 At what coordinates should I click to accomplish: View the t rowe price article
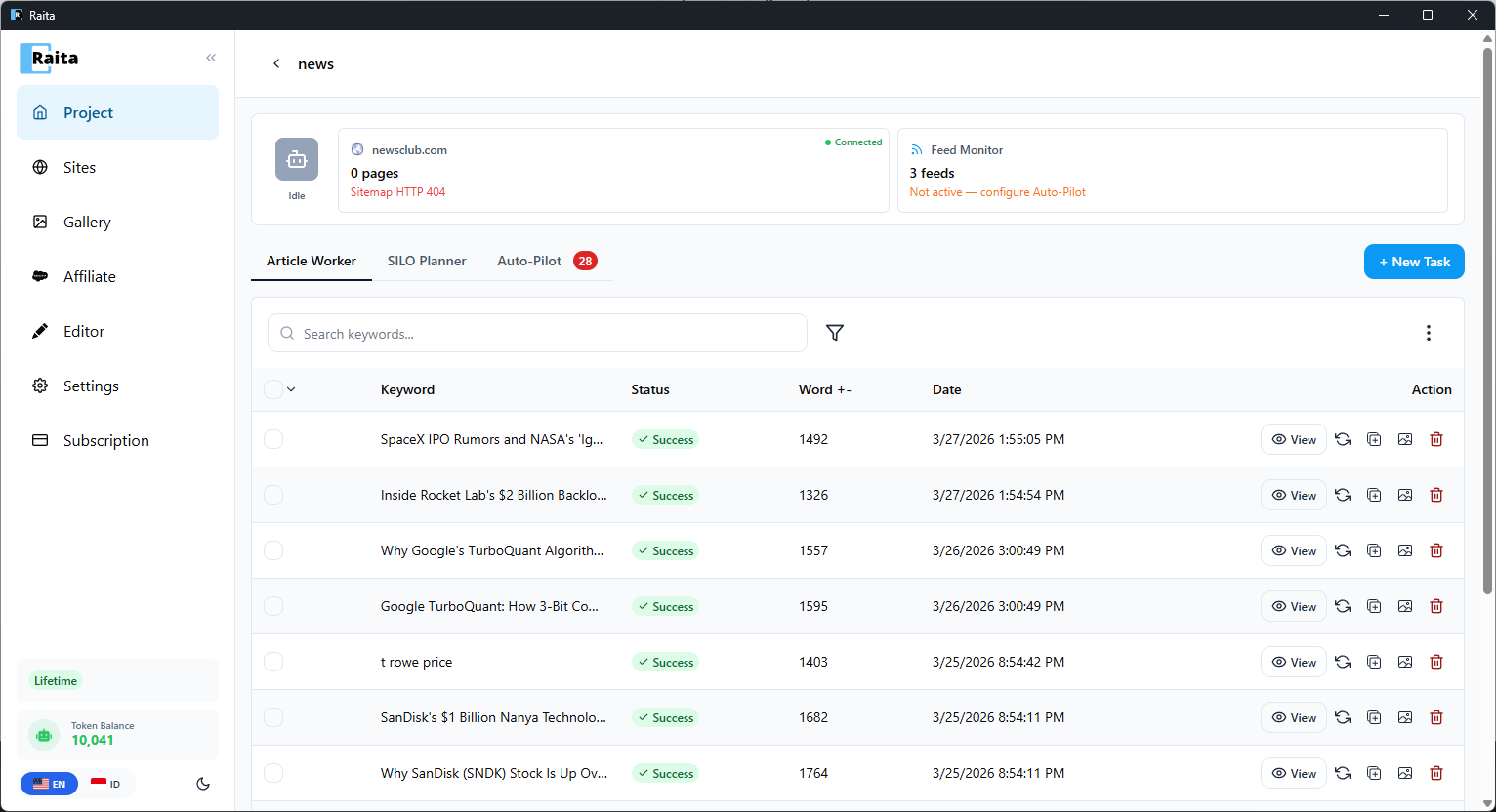click(1294, 662)
